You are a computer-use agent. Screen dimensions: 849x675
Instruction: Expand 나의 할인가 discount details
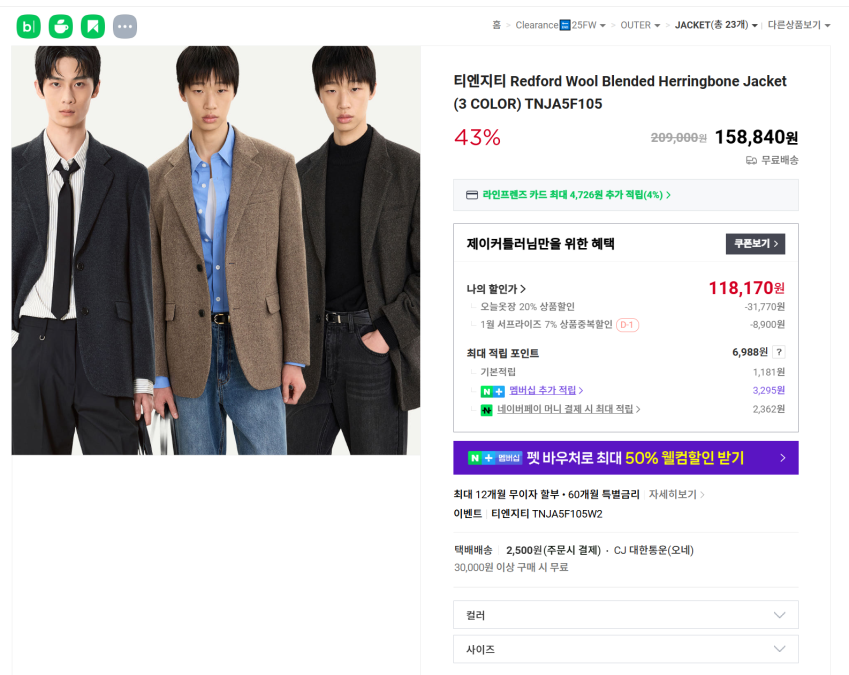pyautogui.click(x=496, y=289)
